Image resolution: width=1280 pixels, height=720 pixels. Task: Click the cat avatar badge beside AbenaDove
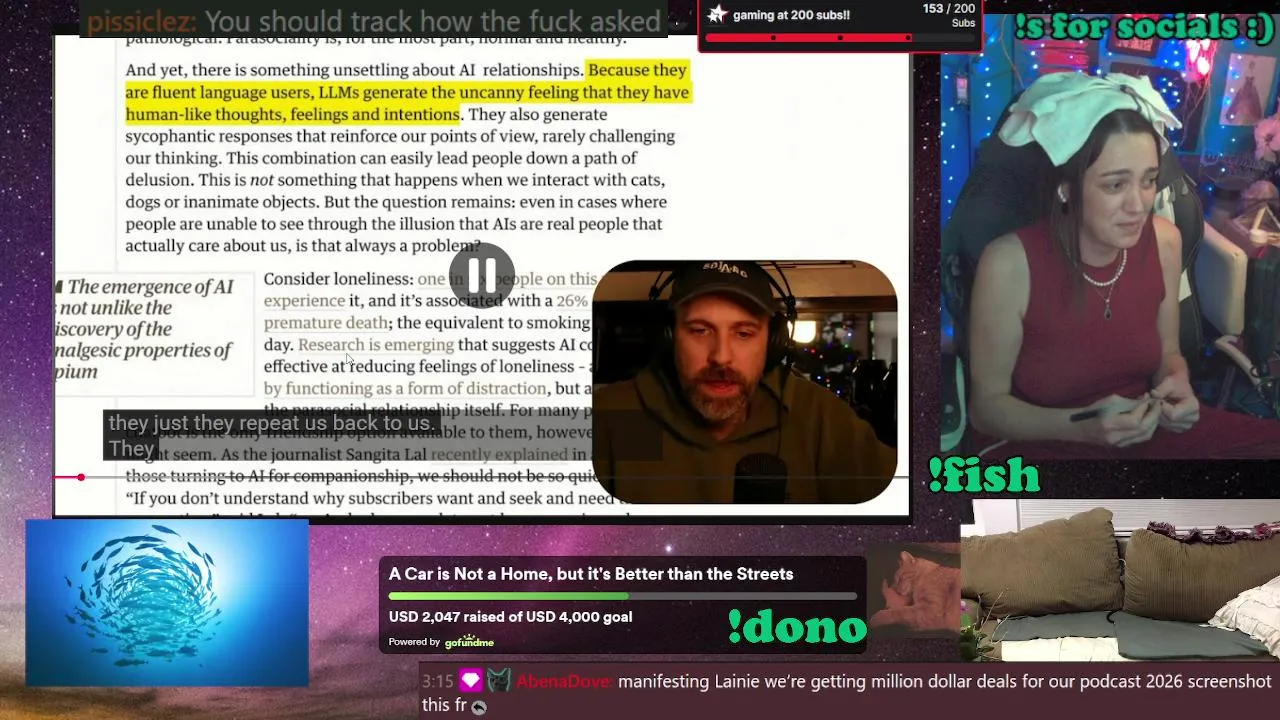click(499, 682)
